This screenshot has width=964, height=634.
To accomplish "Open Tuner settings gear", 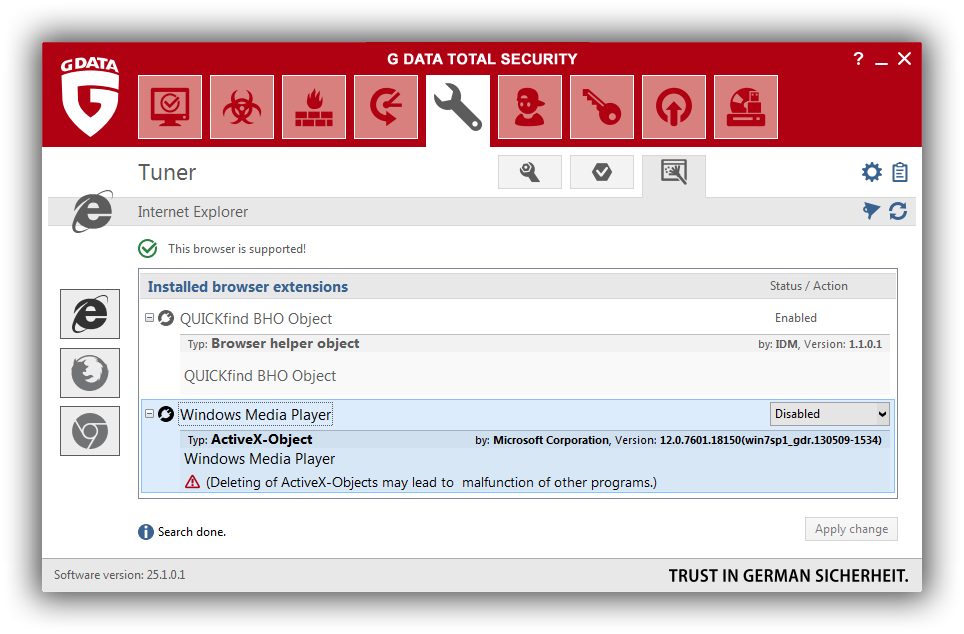I will pos(871,172).
